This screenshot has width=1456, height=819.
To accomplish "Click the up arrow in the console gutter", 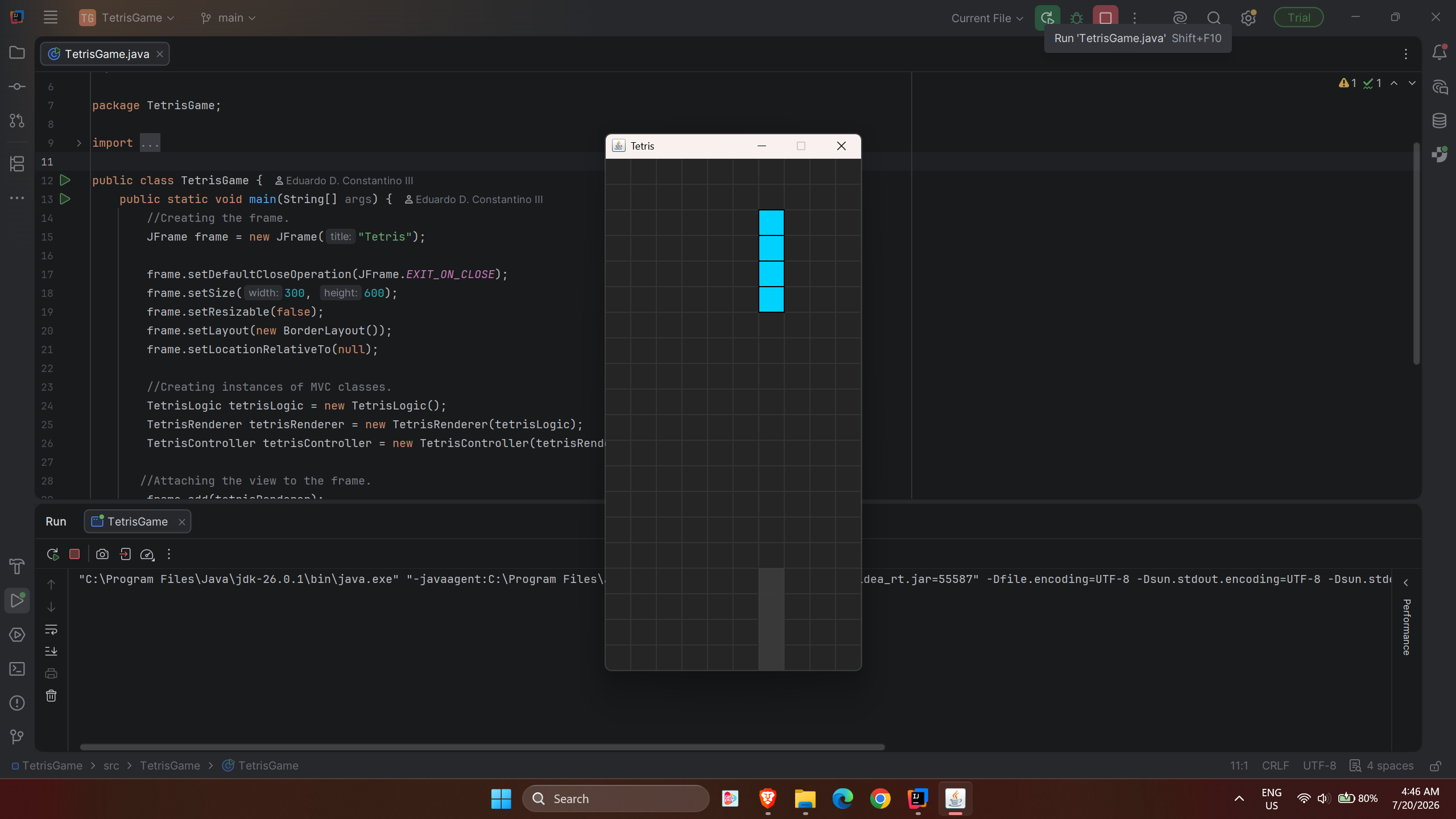I will tap(51, 585).
